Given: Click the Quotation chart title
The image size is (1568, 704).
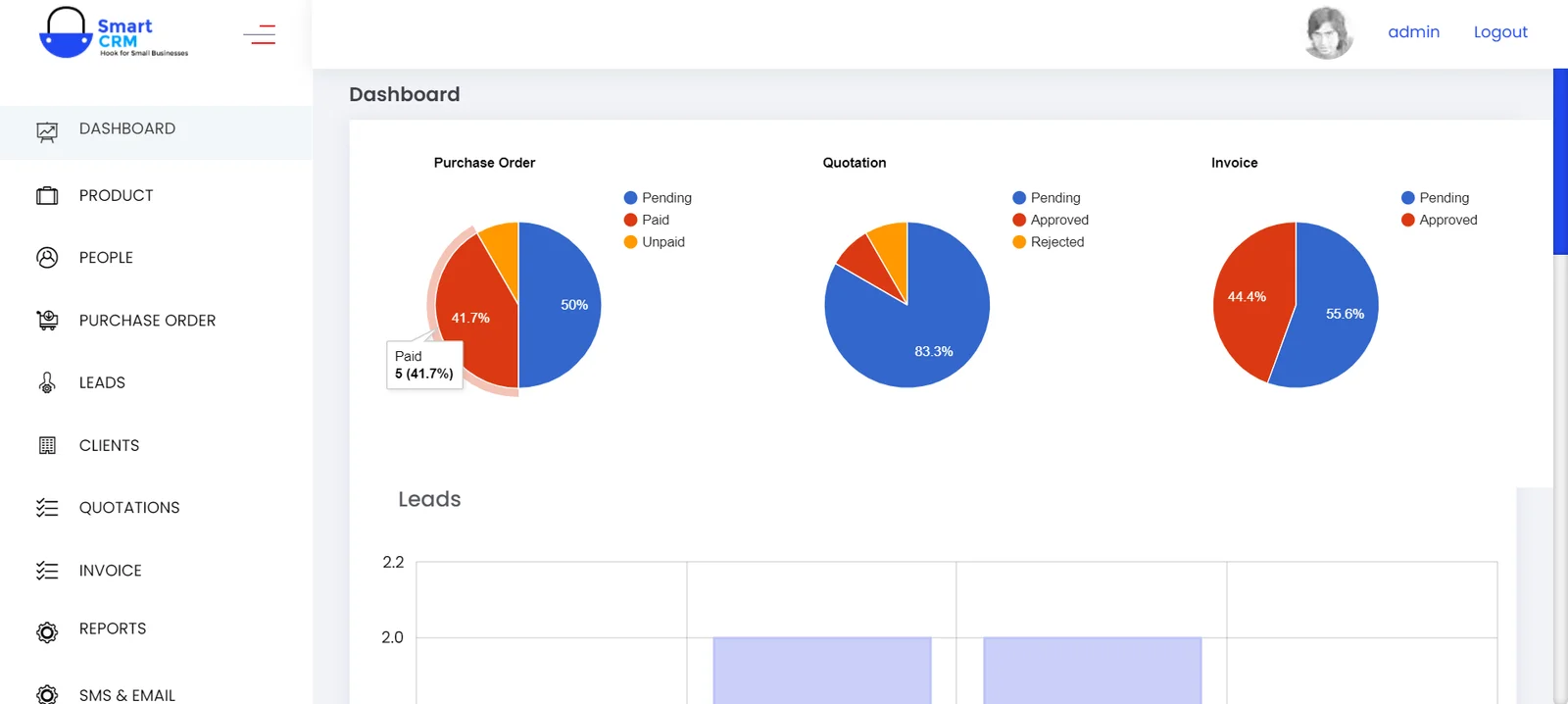Looking at the screenshot, I should 855,163.
